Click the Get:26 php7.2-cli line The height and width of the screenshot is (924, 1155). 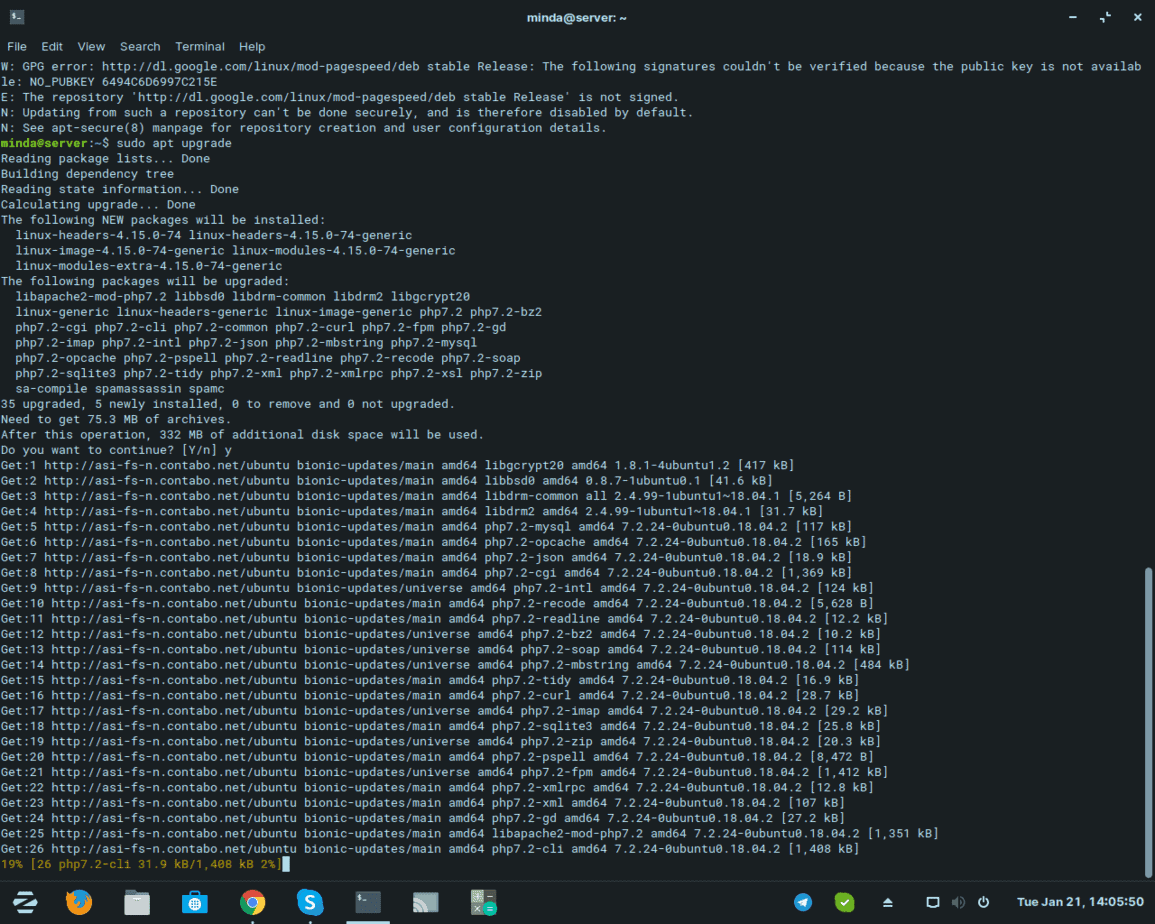[429, 848]
